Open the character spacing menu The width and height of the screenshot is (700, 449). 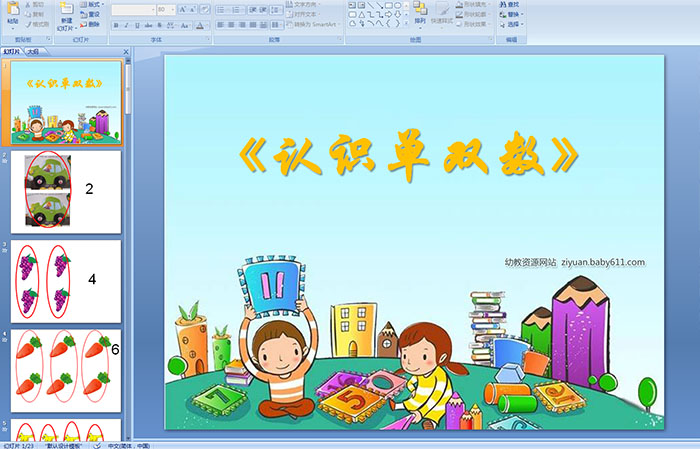pyautogui.click(x=171, y=25)
